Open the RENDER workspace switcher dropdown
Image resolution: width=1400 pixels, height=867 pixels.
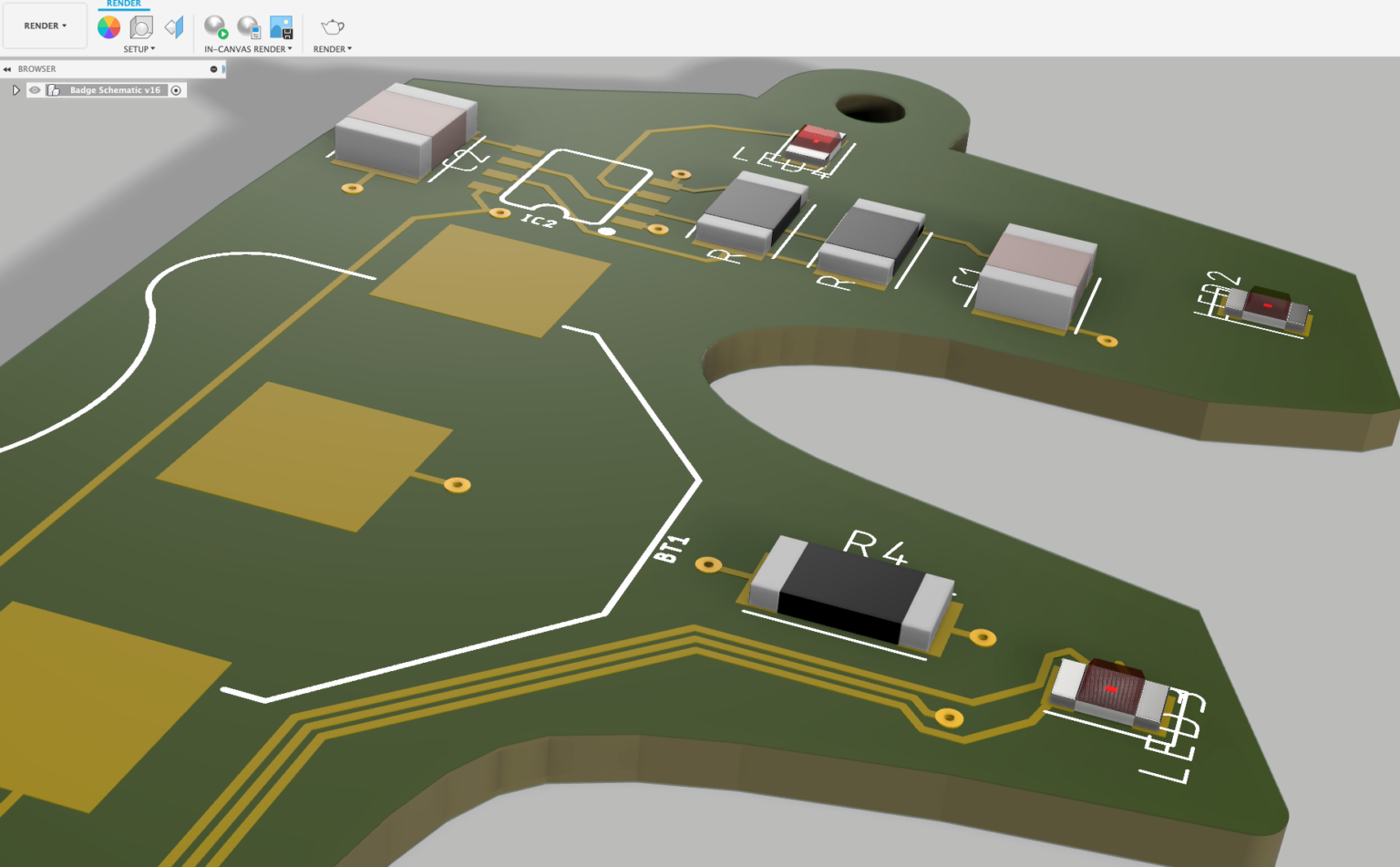tap(45, 26)
